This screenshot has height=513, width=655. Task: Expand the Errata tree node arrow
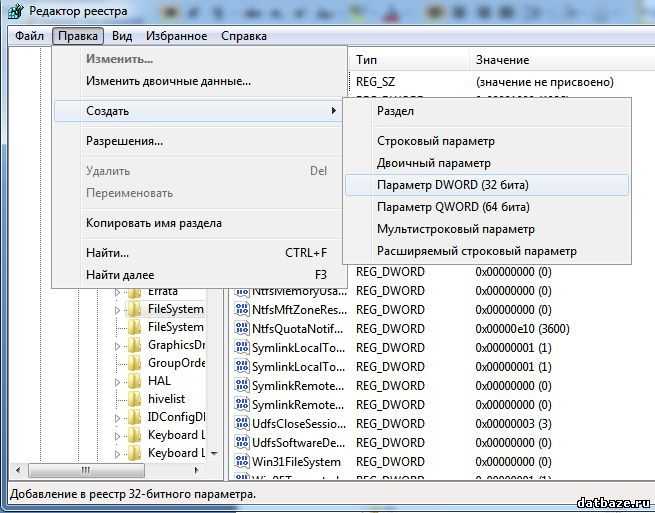click(x=118, y=292)
